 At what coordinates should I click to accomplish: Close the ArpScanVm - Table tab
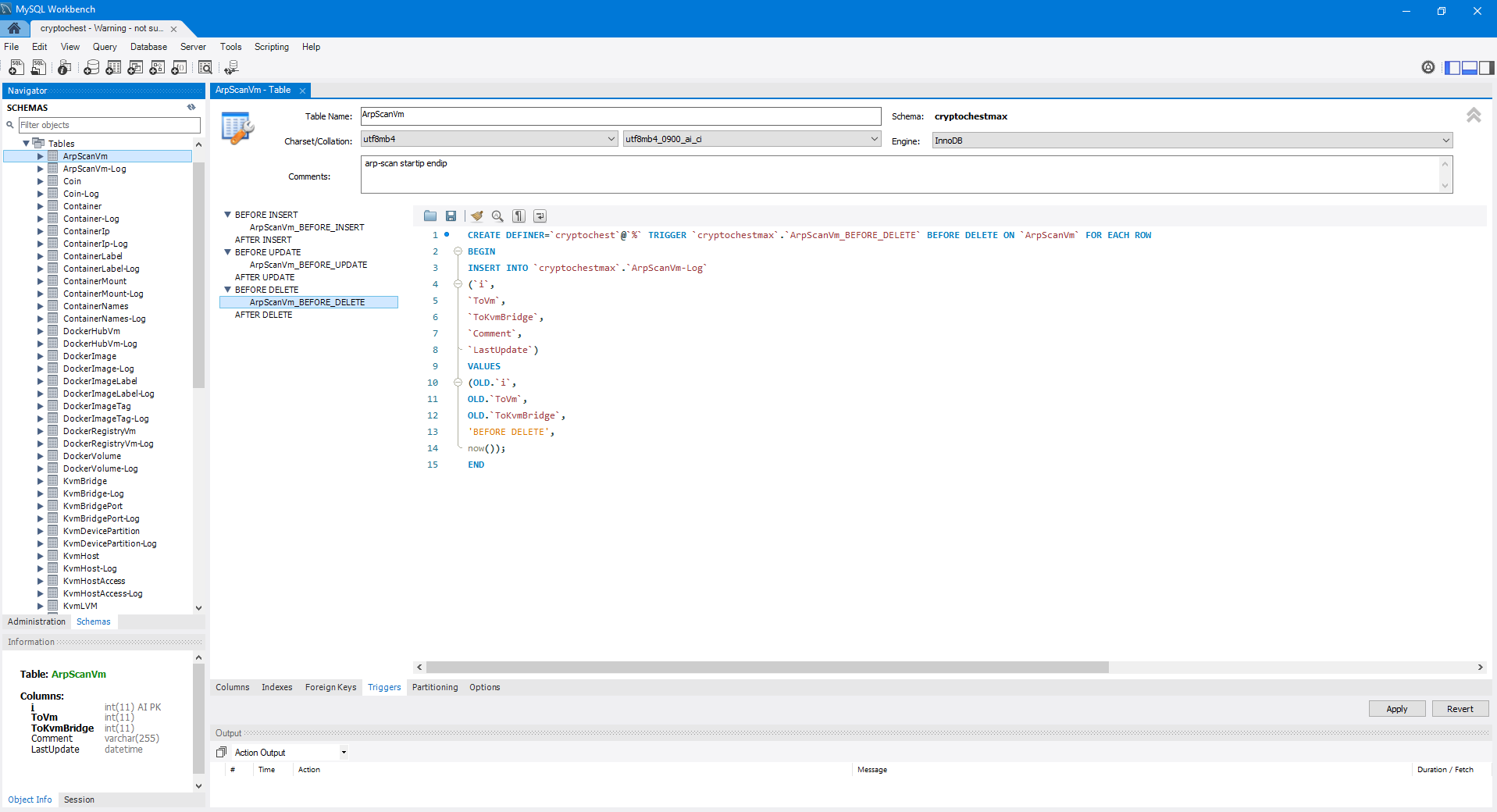click(302, 91)
